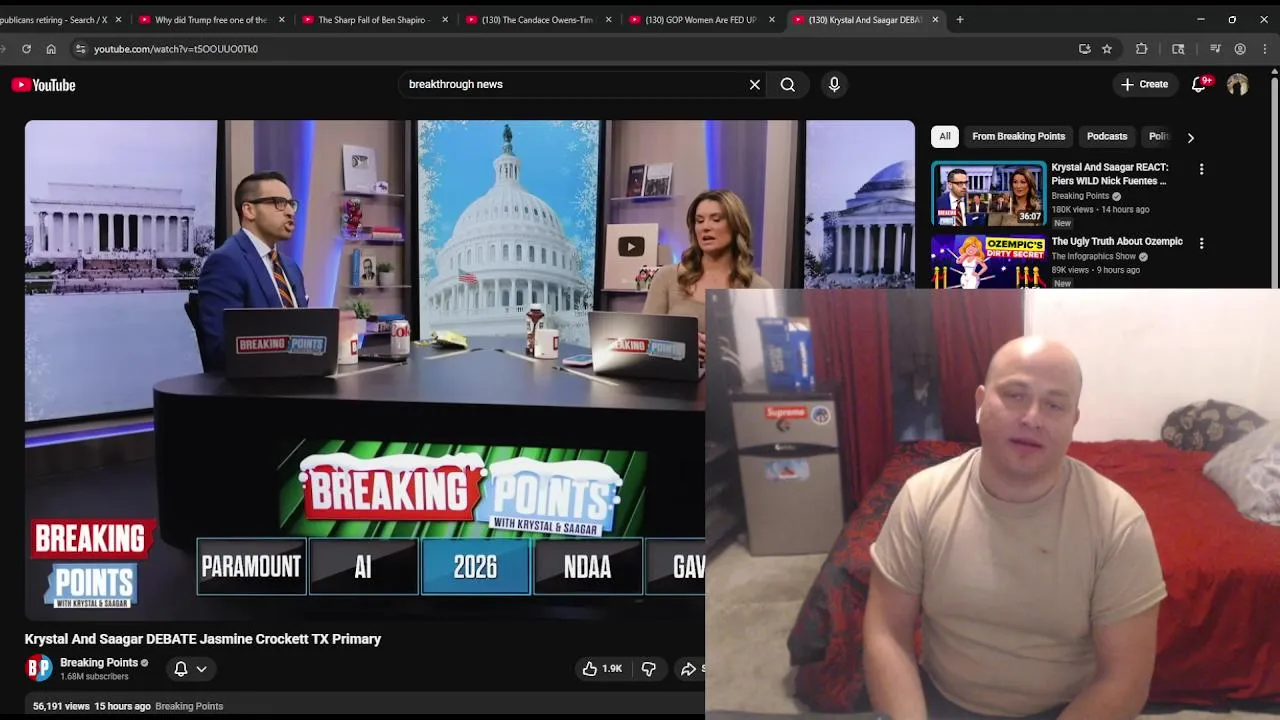The height and width of the screenshot is (720, 1280).
Task: Select 'From Breaking Points' filter chip
Action: 1018,137
